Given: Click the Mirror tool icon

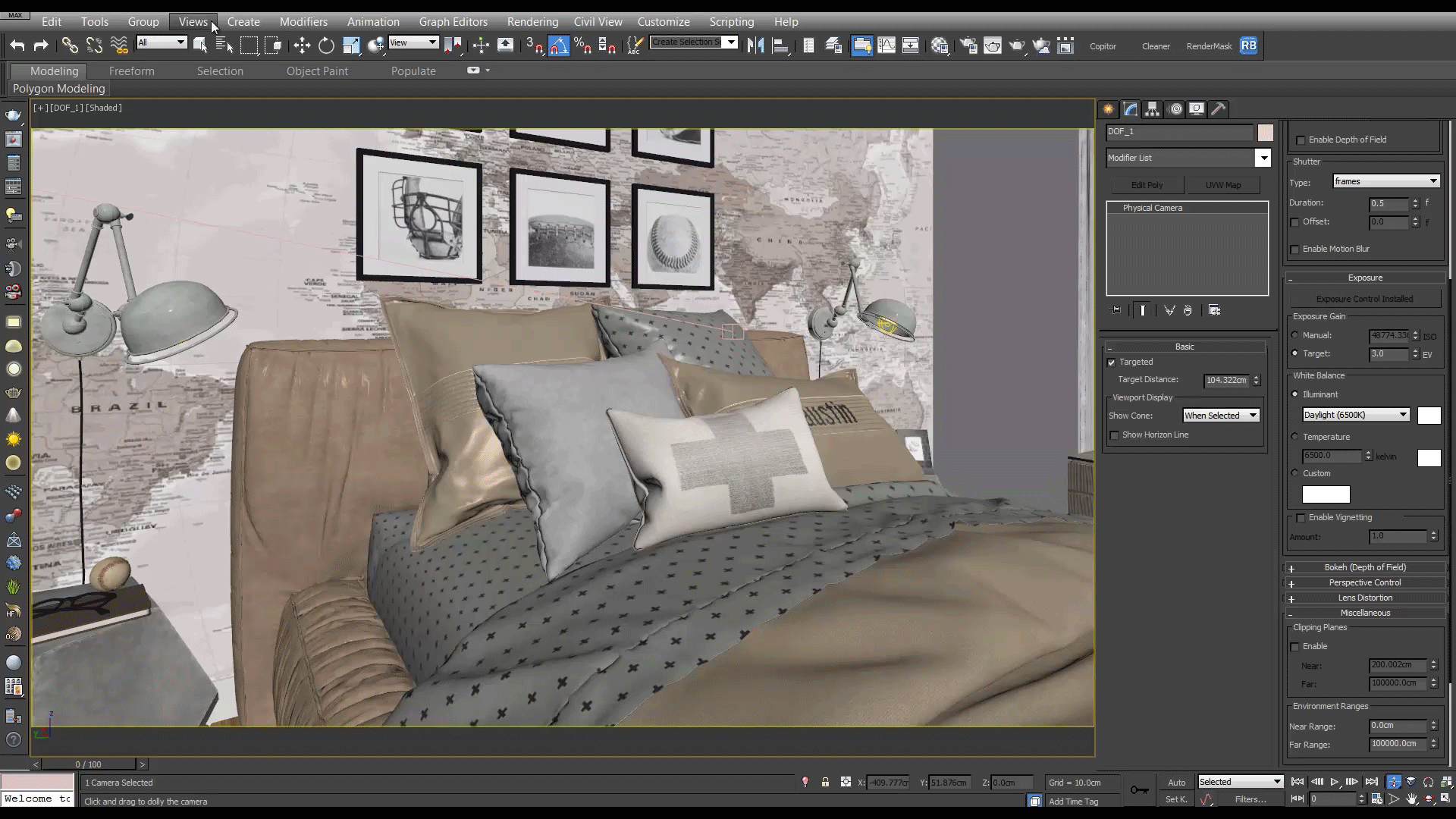Looking at the screenshot, I should (x=755, y=45).
